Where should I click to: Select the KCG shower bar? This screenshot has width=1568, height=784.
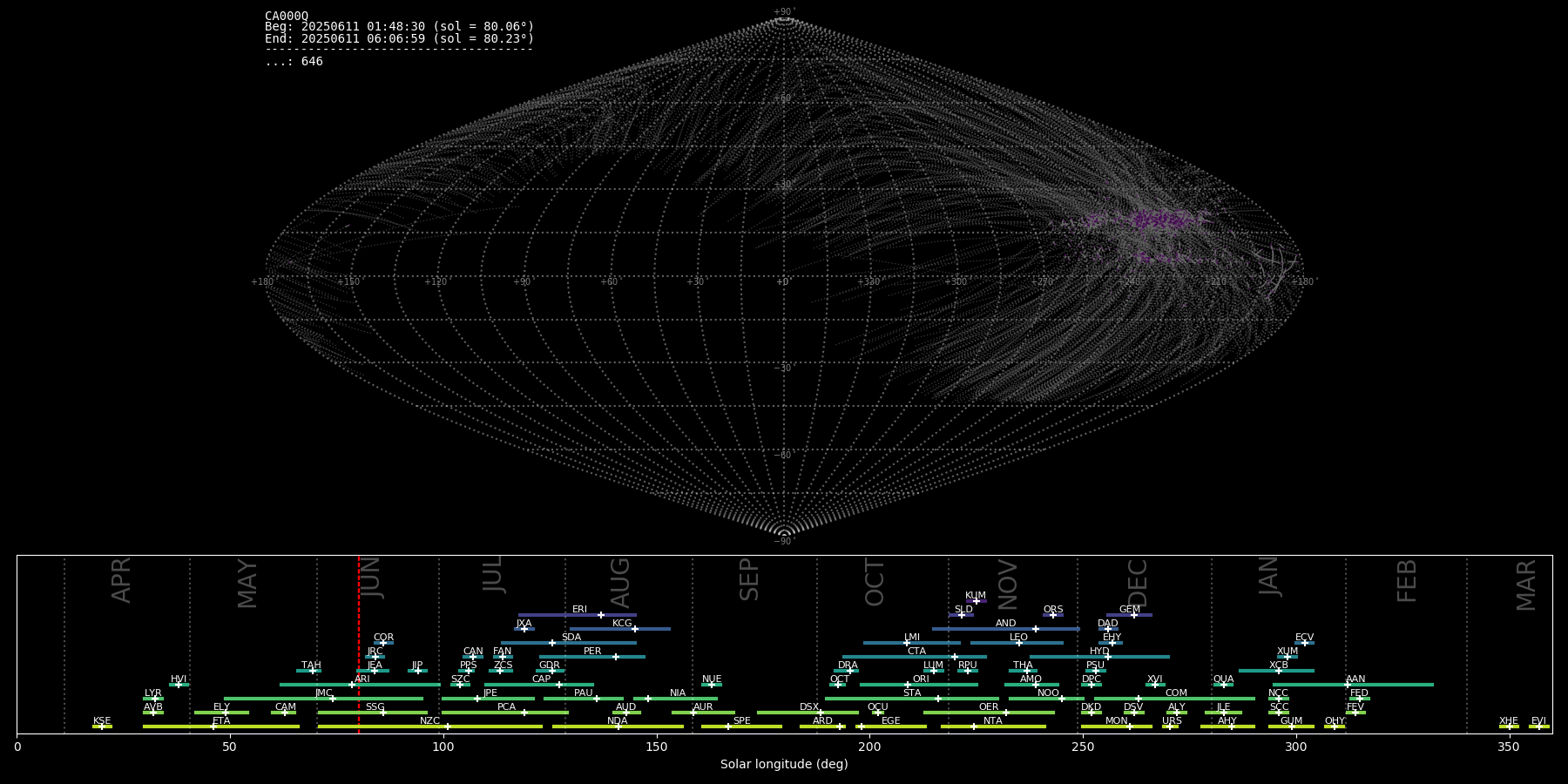pos(619,629)
